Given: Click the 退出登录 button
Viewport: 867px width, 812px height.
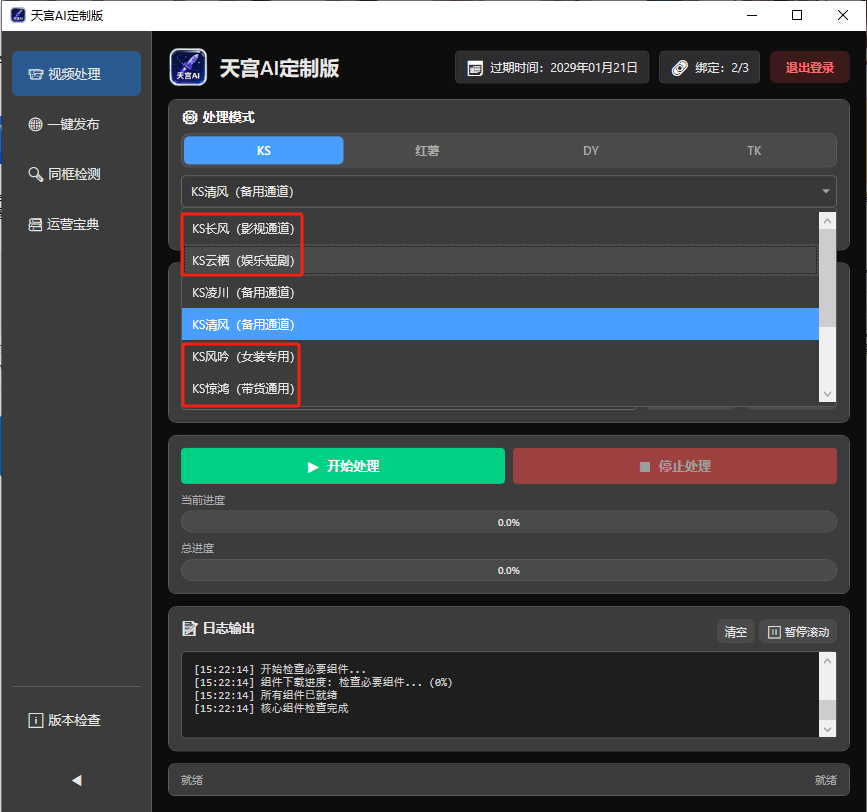Looking at the screenshot, I should coord(809,67).
